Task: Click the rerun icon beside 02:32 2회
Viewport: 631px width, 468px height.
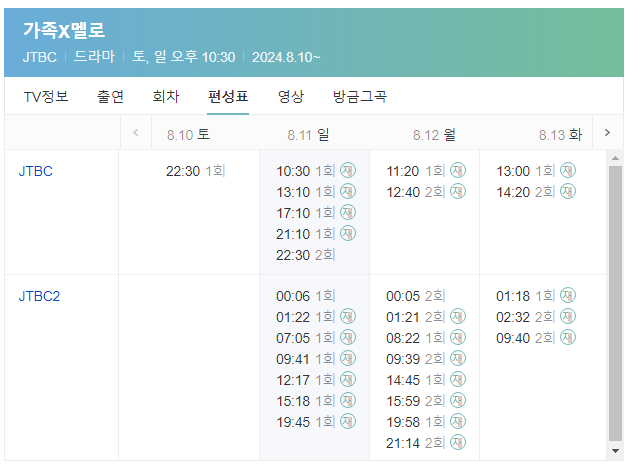Action: click(568, 316)
